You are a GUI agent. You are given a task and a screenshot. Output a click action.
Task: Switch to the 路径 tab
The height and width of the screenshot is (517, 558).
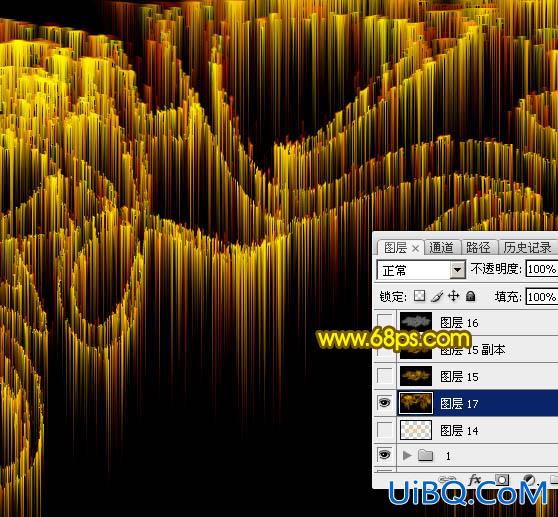point(479,247)
